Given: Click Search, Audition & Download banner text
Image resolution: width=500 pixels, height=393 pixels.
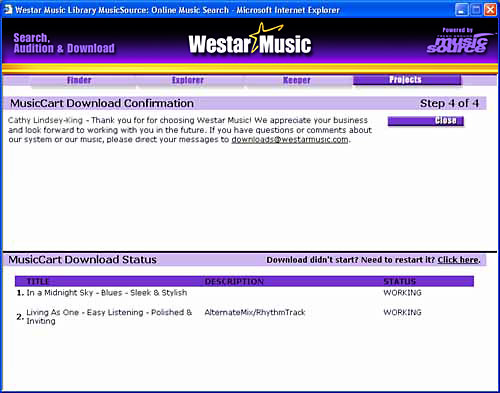Looking at the screenshot, I should pyautogui.click(x=64, y=43).
